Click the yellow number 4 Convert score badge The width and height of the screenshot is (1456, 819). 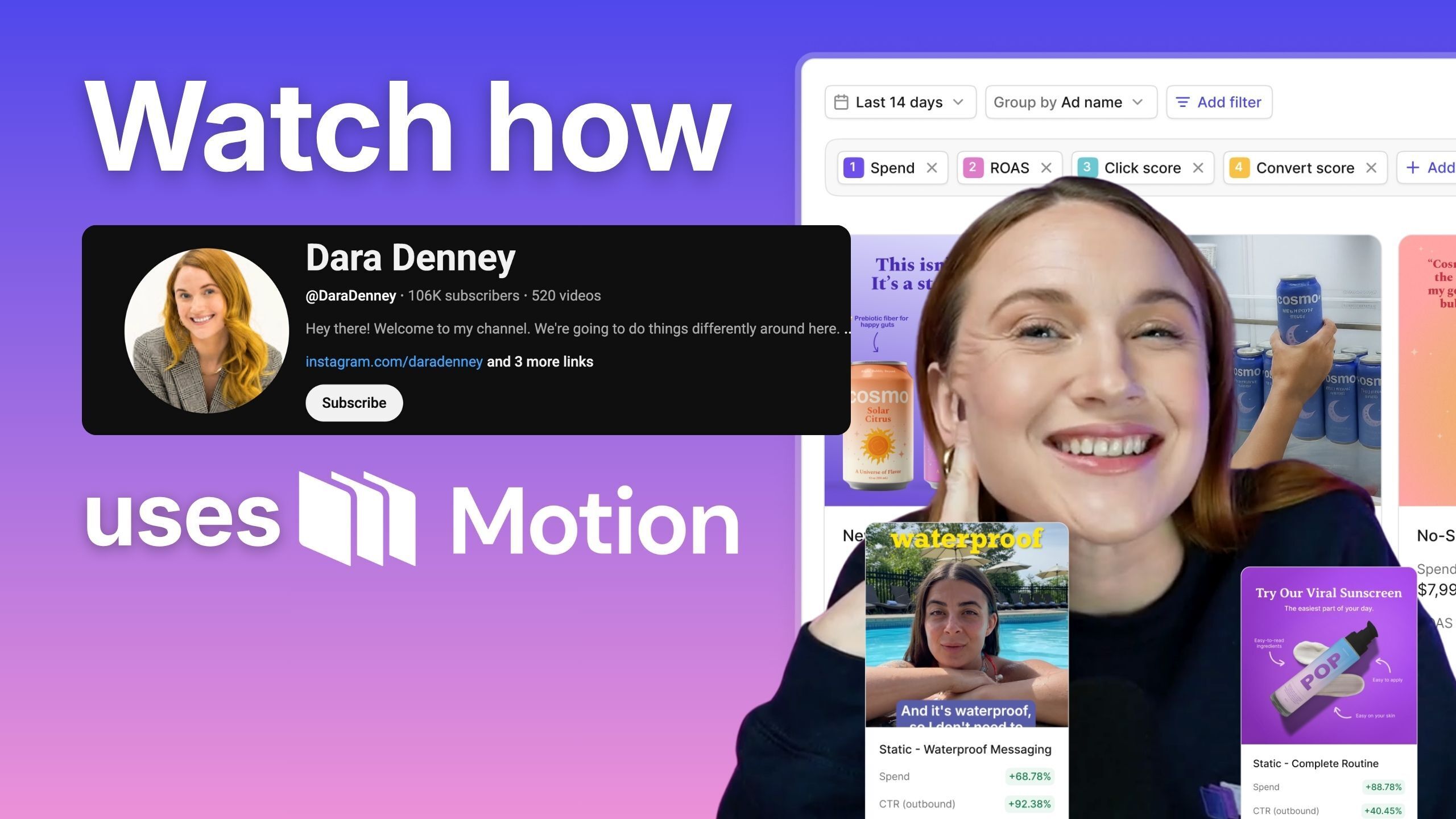(x=1239, y=168)
